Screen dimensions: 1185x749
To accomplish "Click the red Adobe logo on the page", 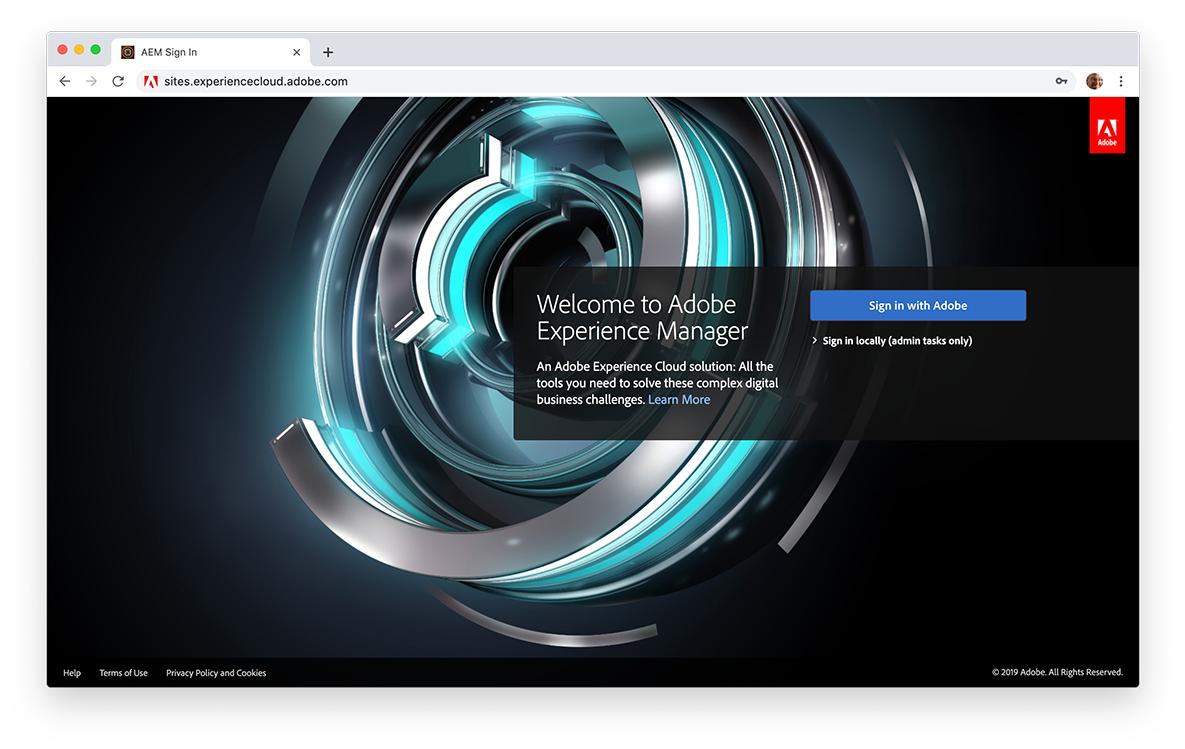I will pyautogui.click(x=1107, y=125).
